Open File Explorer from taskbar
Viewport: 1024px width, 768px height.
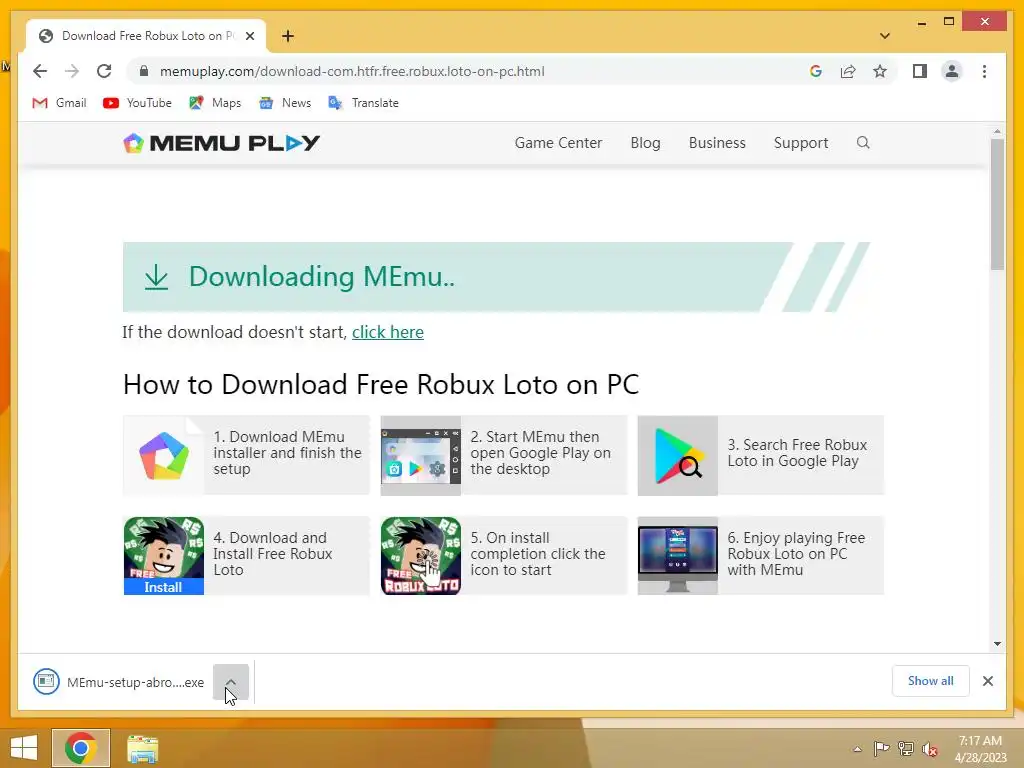coord(142,748)
